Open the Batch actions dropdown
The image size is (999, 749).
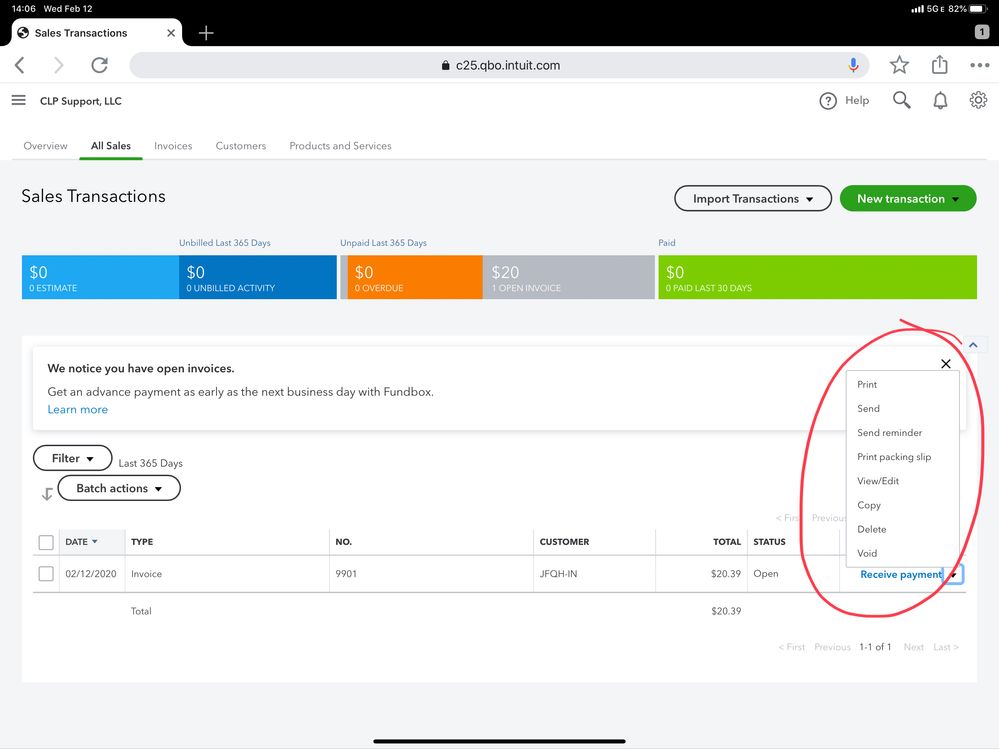pyautogui.click(x=119, y=489)
